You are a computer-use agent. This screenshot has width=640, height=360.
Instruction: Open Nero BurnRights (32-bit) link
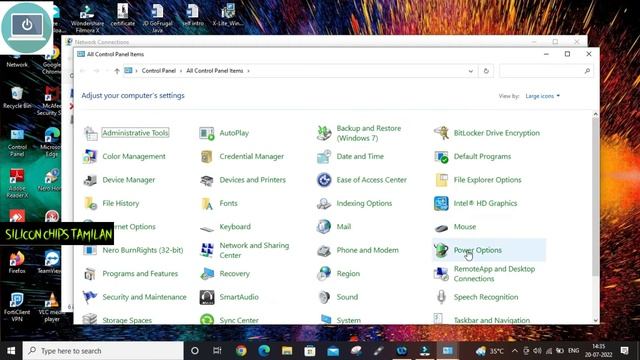(142, 250)
